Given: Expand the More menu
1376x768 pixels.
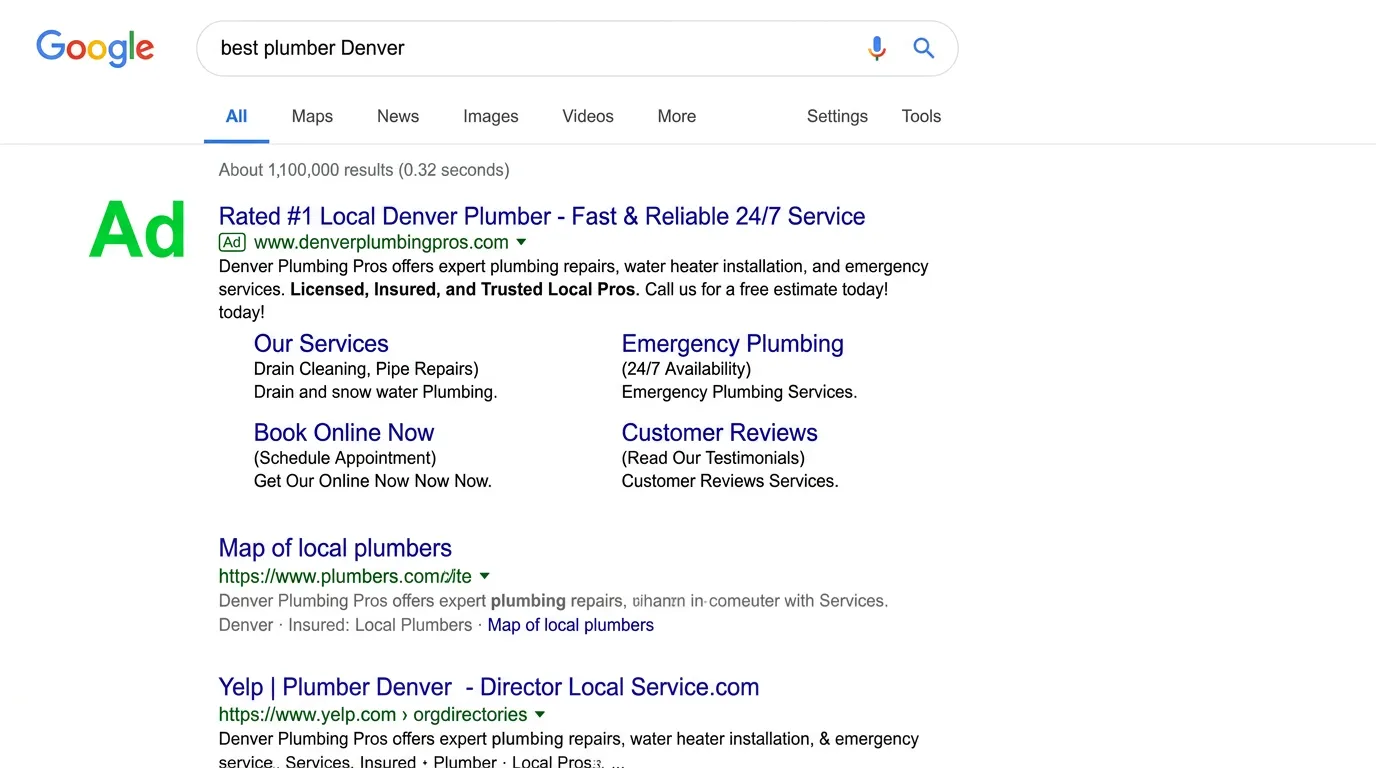Looking at the screenshot, I should [x=677, y=116].
